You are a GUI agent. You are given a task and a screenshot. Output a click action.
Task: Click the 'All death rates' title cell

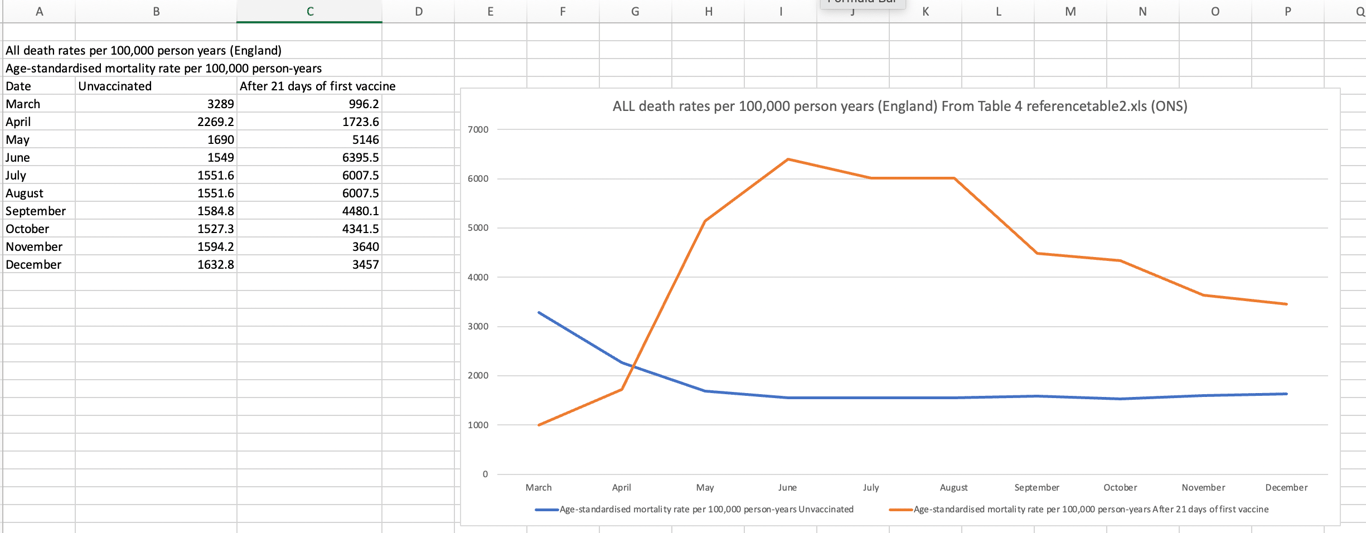coord(143,50)
